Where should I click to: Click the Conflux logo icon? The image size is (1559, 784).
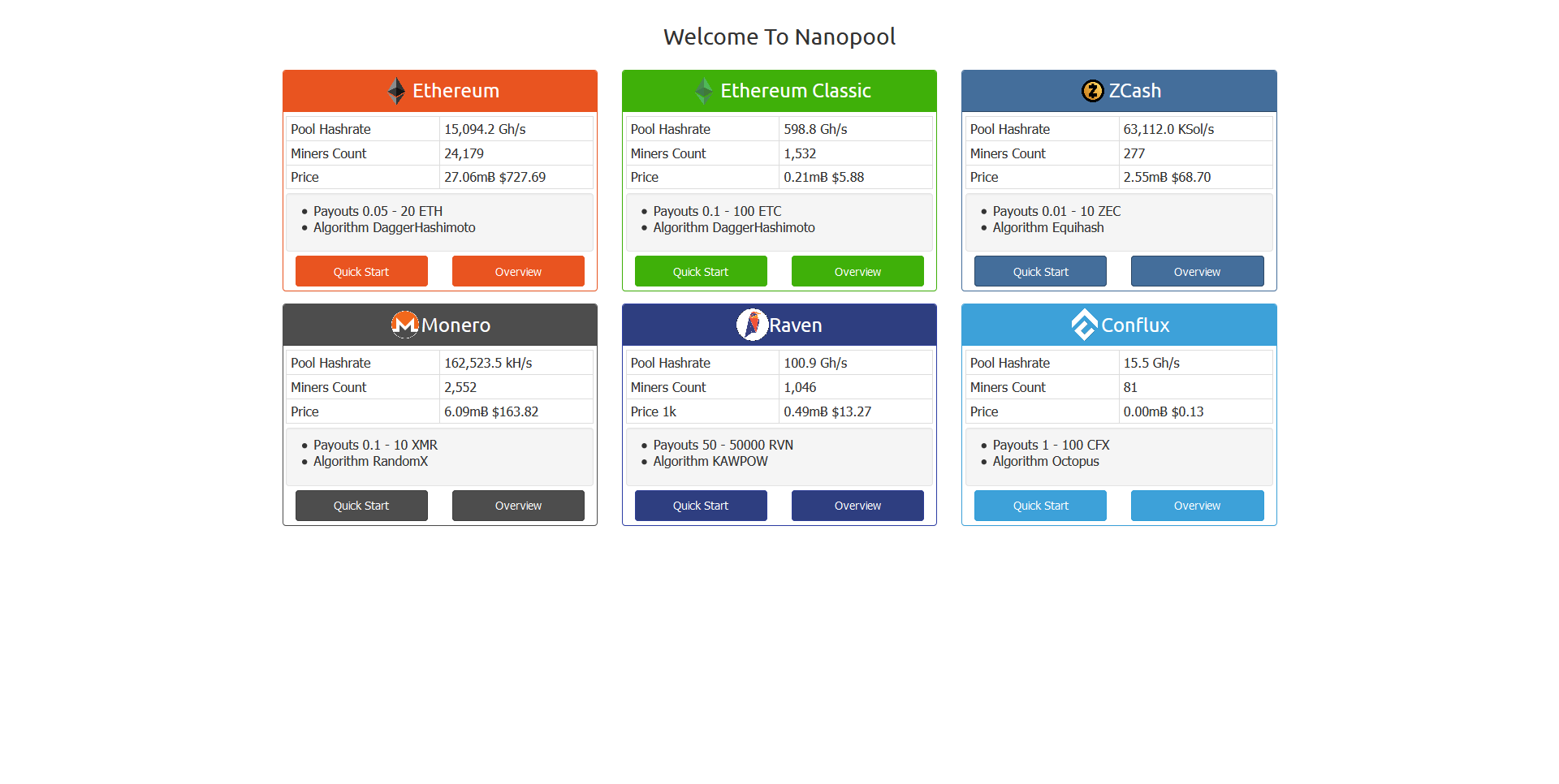[x=1085, y=325]
